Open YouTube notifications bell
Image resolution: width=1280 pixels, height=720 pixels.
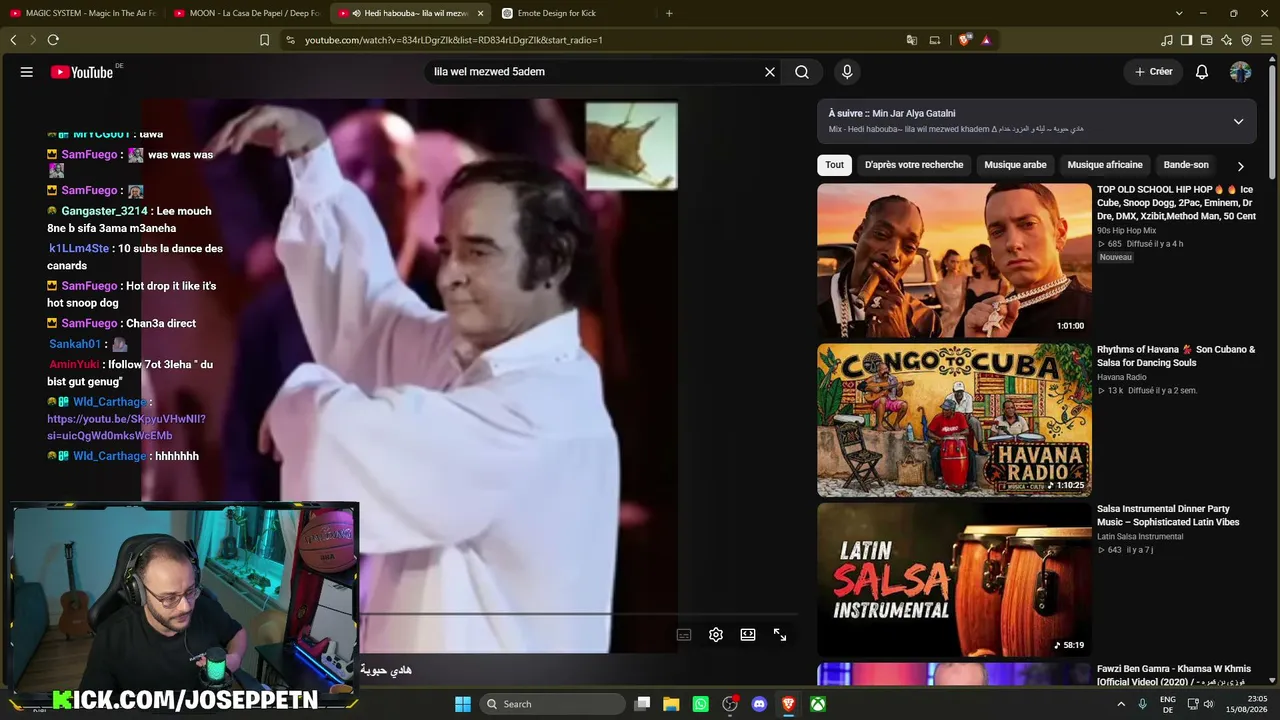point(1202,72)
